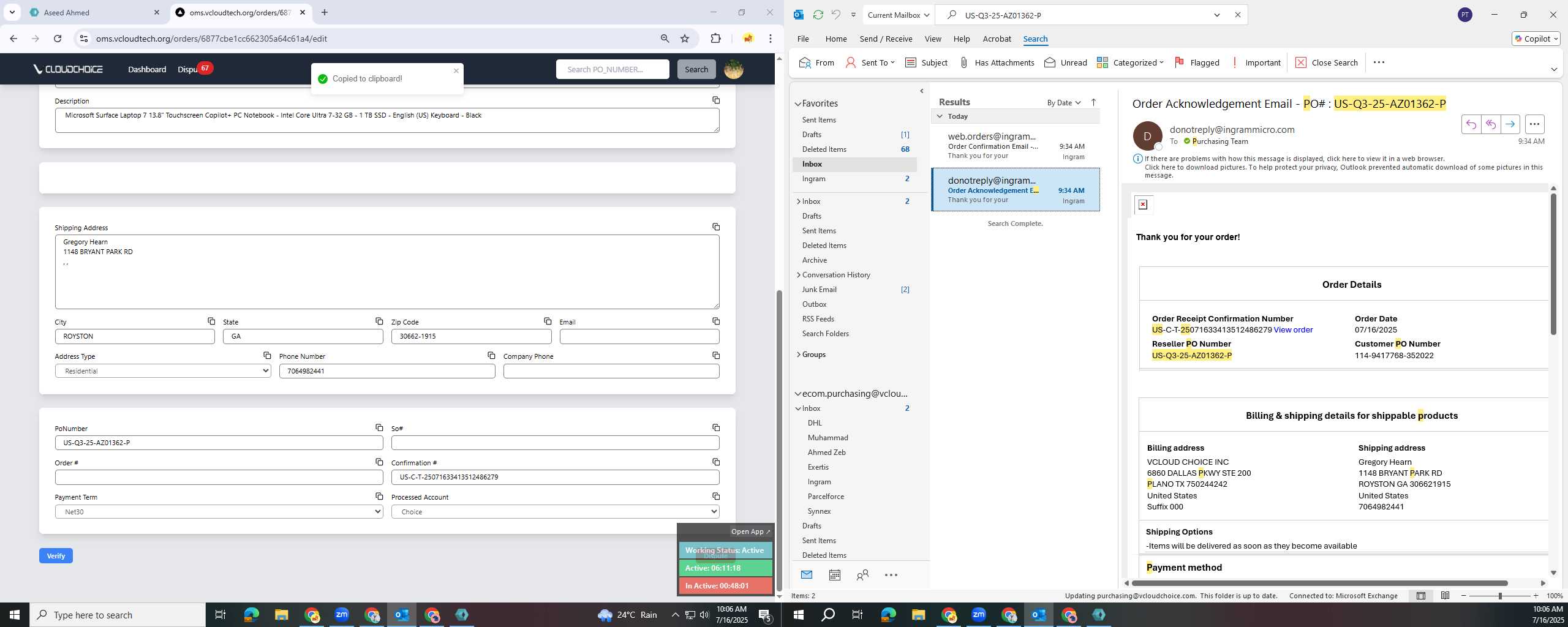Open Dashboard in CloudChoice navbar
1568x627 pixels.
147,69
